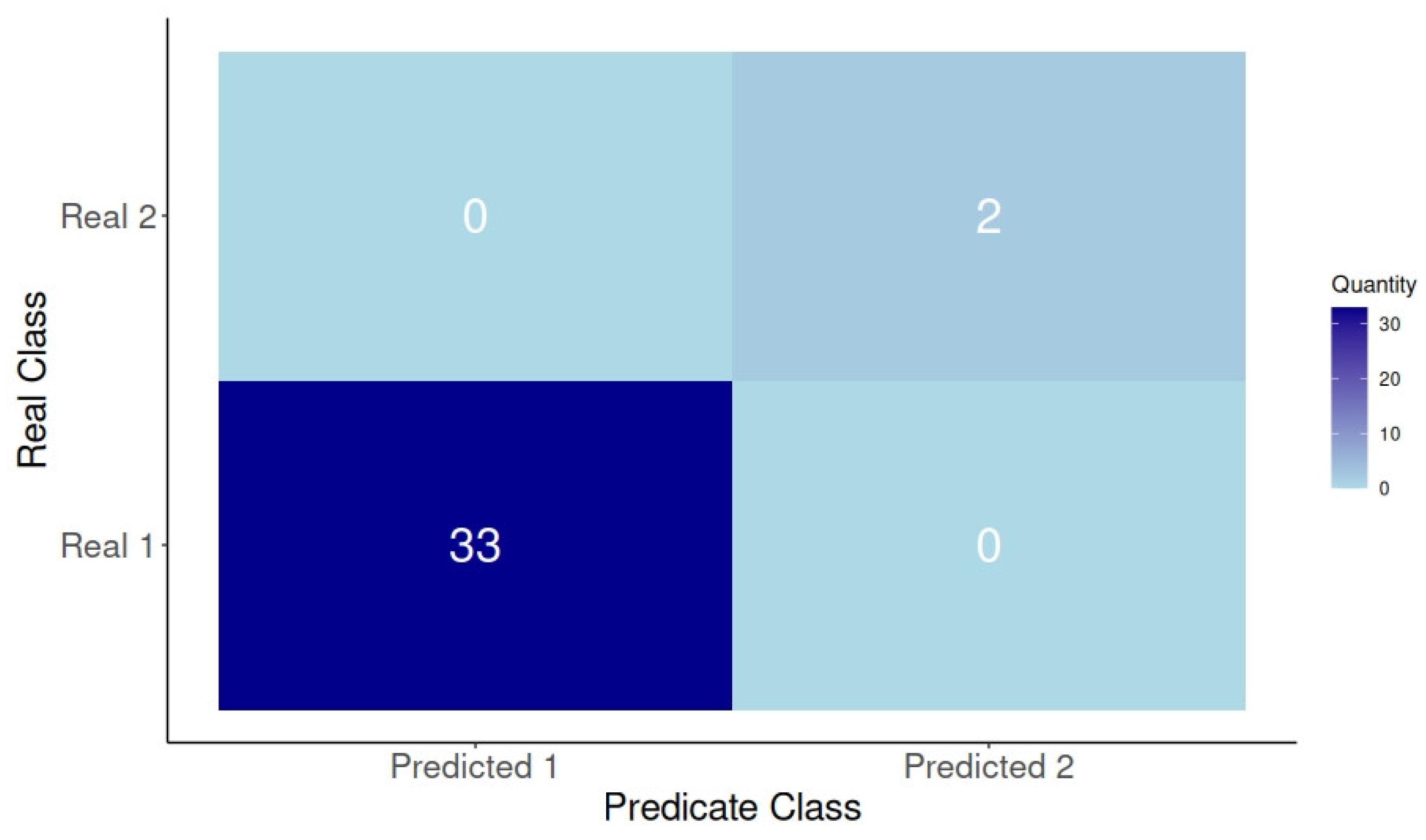Select the zero cell for Real 2, Predicted 1
The width and height of the screenshot is (1426, 840).
point(475,217)
